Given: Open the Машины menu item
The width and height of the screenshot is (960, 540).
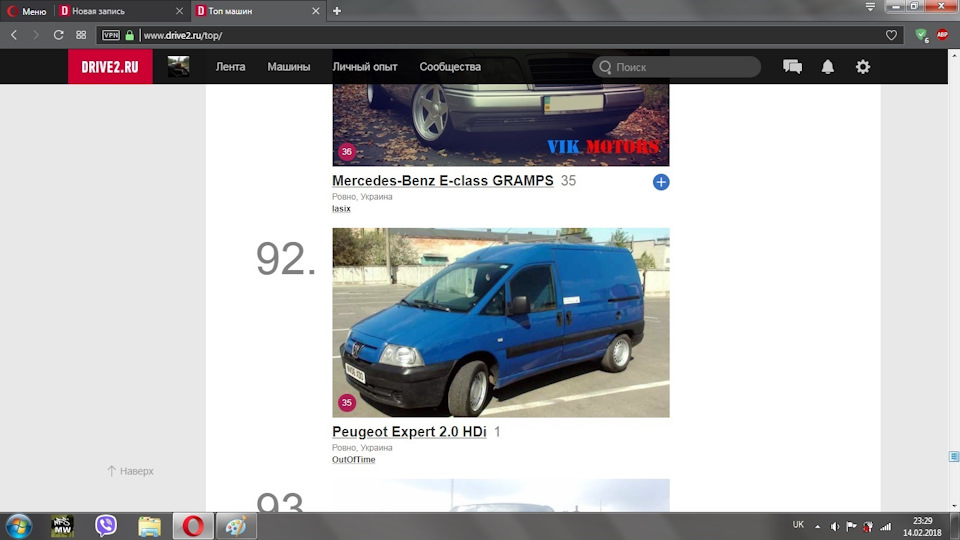Looking at the screenshot, I should [x=288, y=67].
